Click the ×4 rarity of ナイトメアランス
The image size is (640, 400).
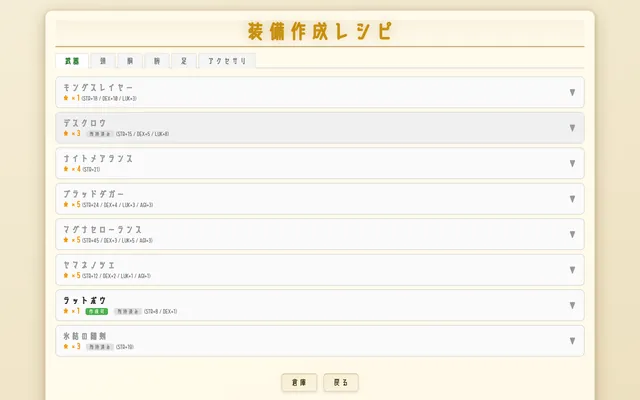point(76,169)
